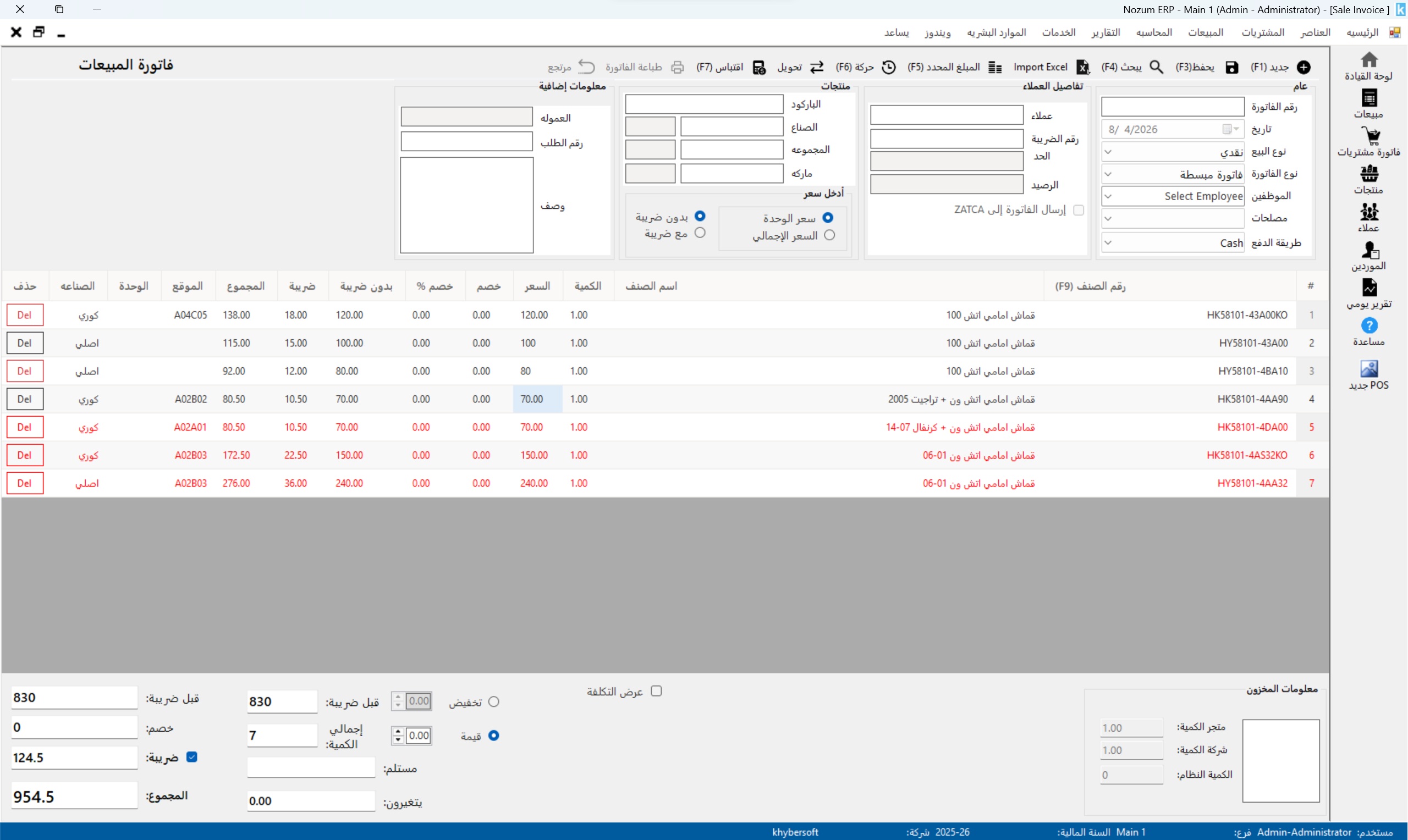Open طريقة الدفع dropdown showing Cash
The image size is (1408, 840).
click(x=1173, y=243)
